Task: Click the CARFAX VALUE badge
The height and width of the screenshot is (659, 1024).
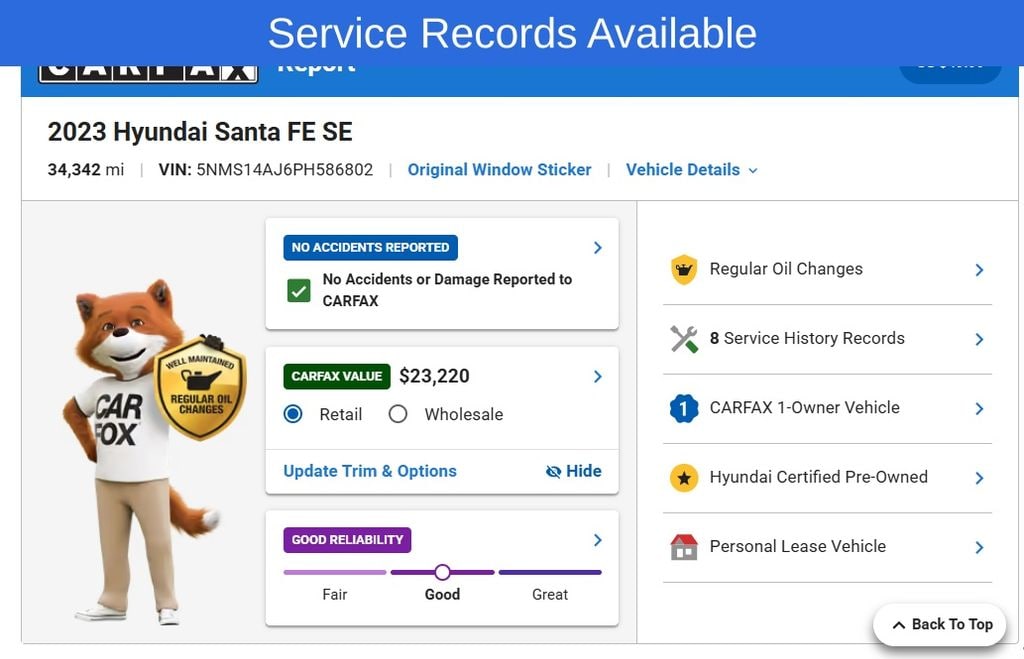Action: click(x=336, y=376)
